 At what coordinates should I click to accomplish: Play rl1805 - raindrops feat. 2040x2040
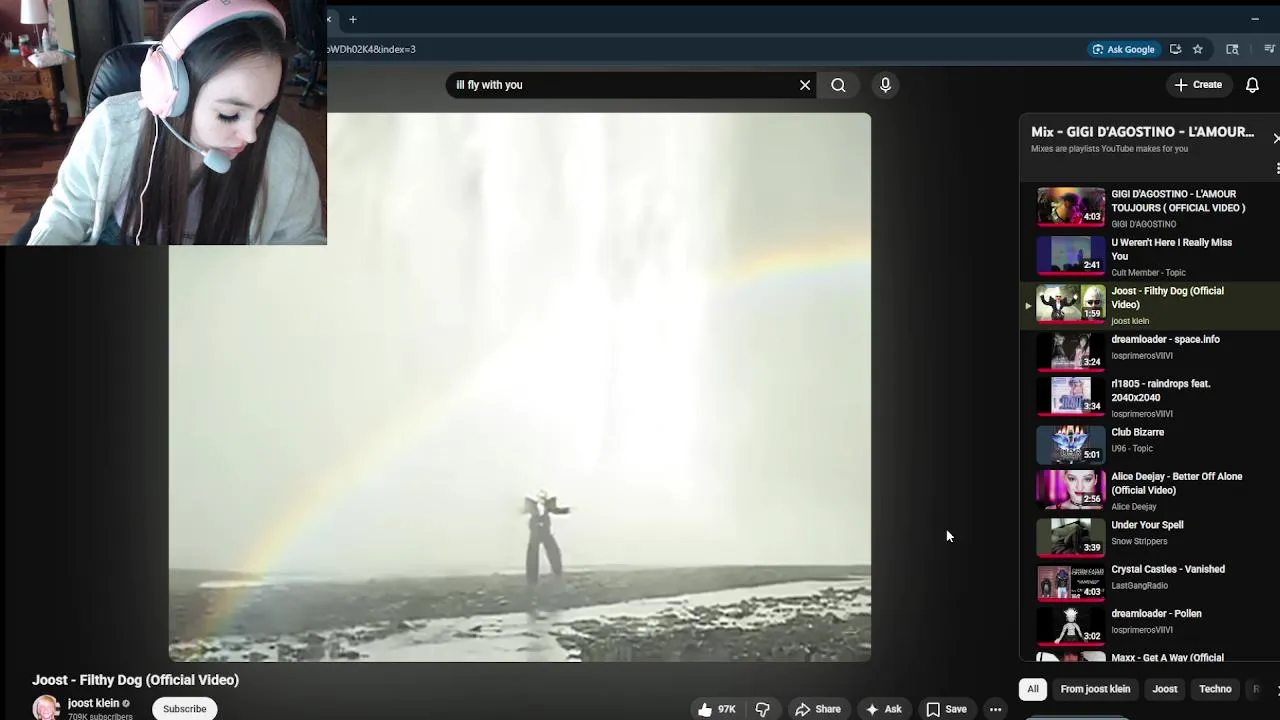(1150, 397)
